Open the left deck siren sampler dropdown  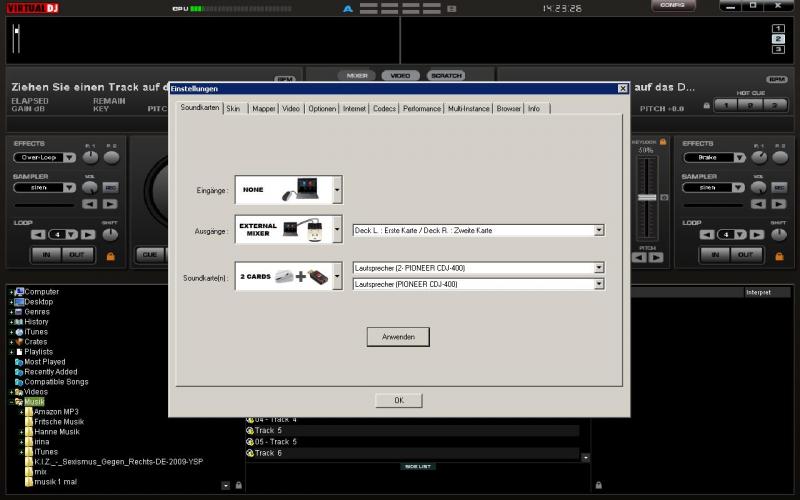pos(70,188)
